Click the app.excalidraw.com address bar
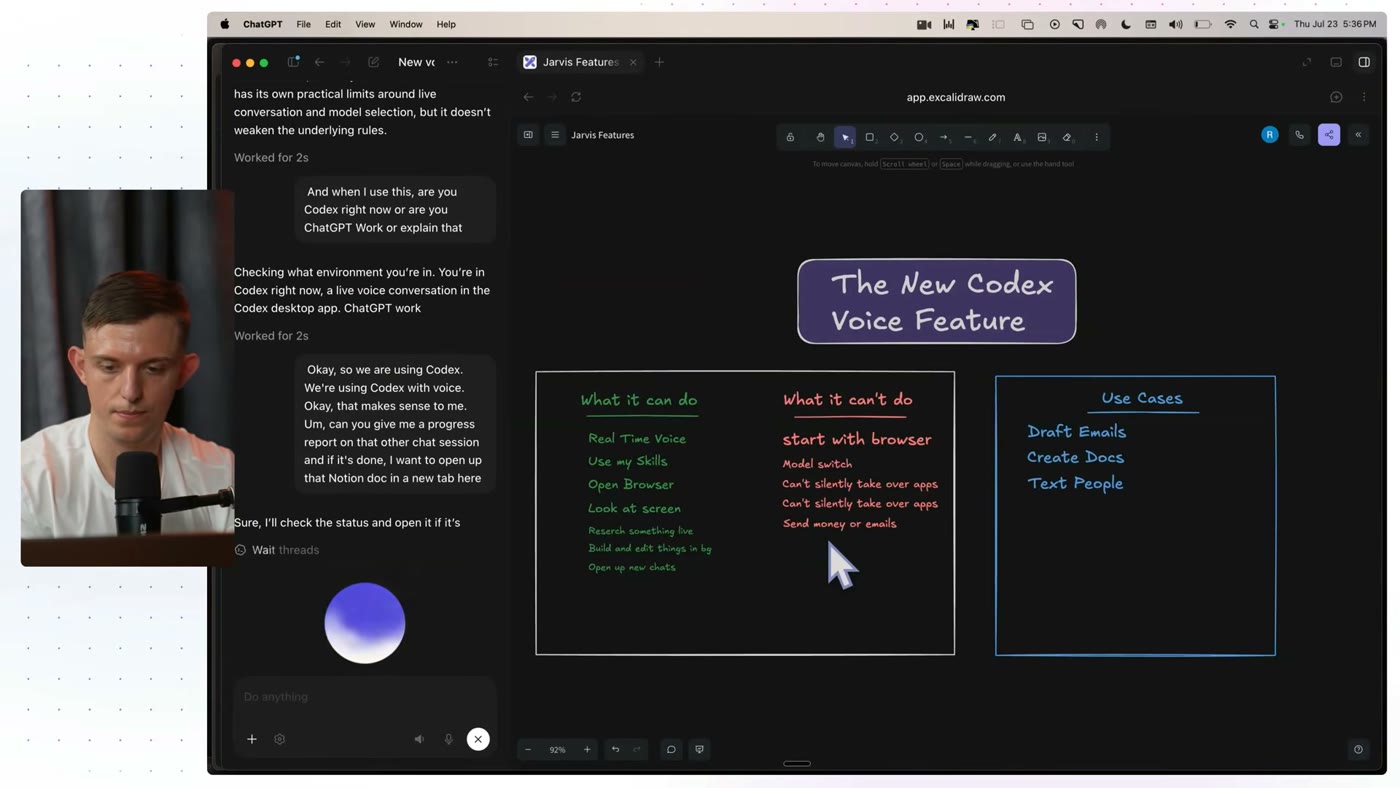The image size is (1400, 788). [x=956, y=97]
